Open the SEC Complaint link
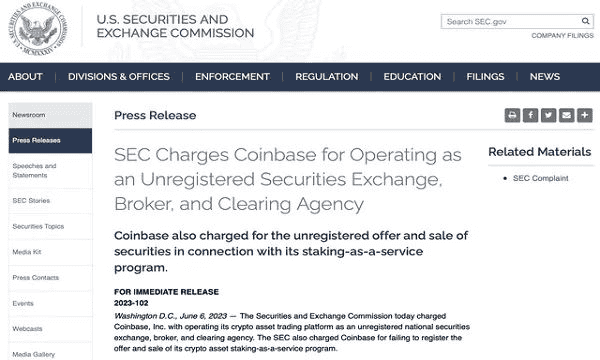This screenshot has height=360, width=600. (540, 178)
